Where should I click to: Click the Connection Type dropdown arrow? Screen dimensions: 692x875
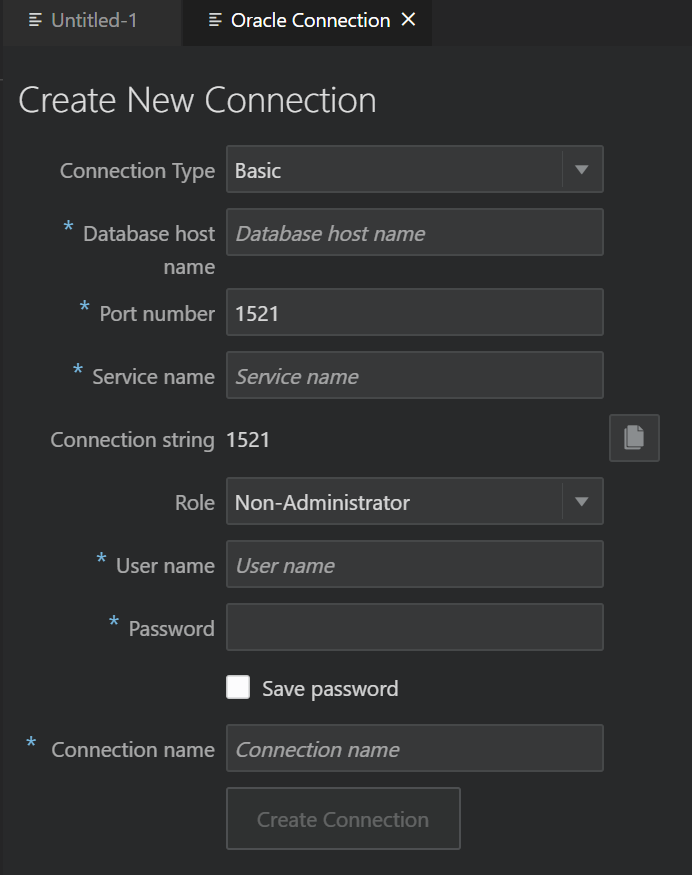click(x=581, y=169)
